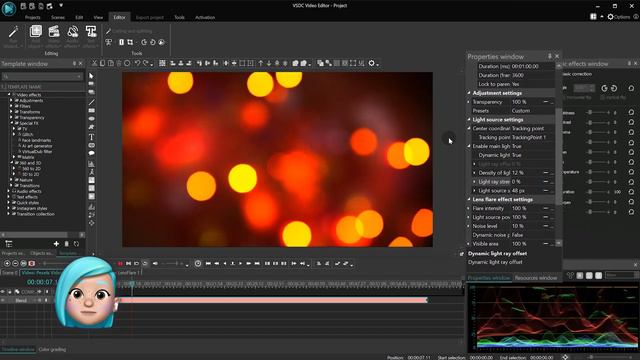Click the Run Wizard wand icon
This screenshot has height=360, width=640.
click(13, 32)
